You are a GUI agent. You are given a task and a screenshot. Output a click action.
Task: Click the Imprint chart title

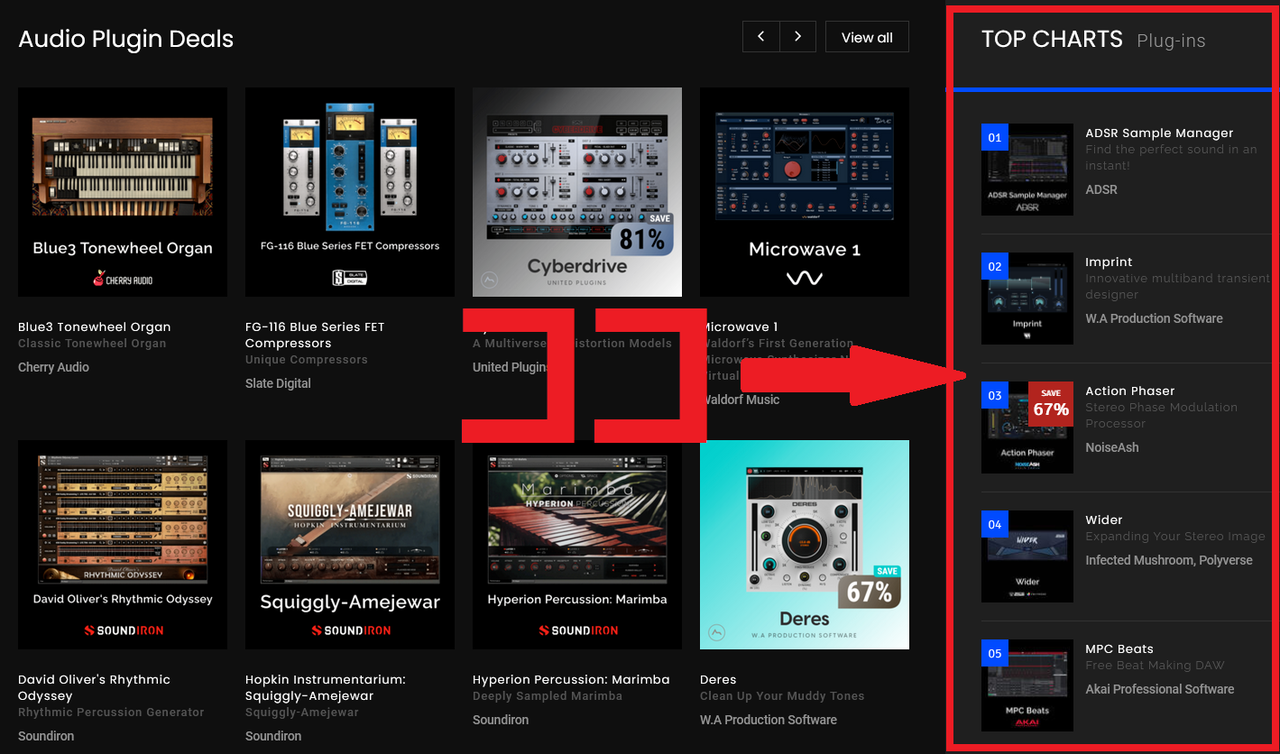1109,262
